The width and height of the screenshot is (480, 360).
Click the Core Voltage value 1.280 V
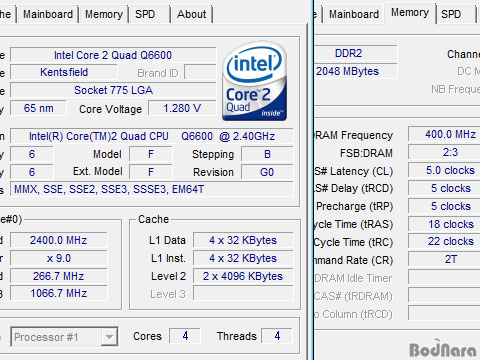coord(182,108)
